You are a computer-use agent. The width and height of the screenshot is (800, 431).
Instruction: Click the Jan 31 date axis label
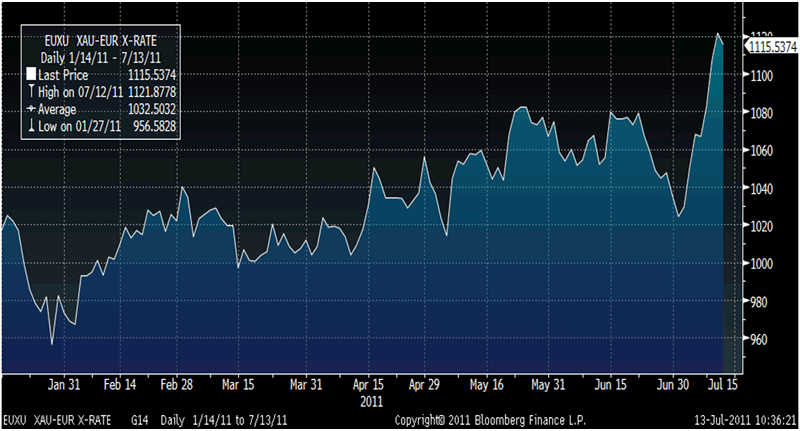[x=63, y=384]
